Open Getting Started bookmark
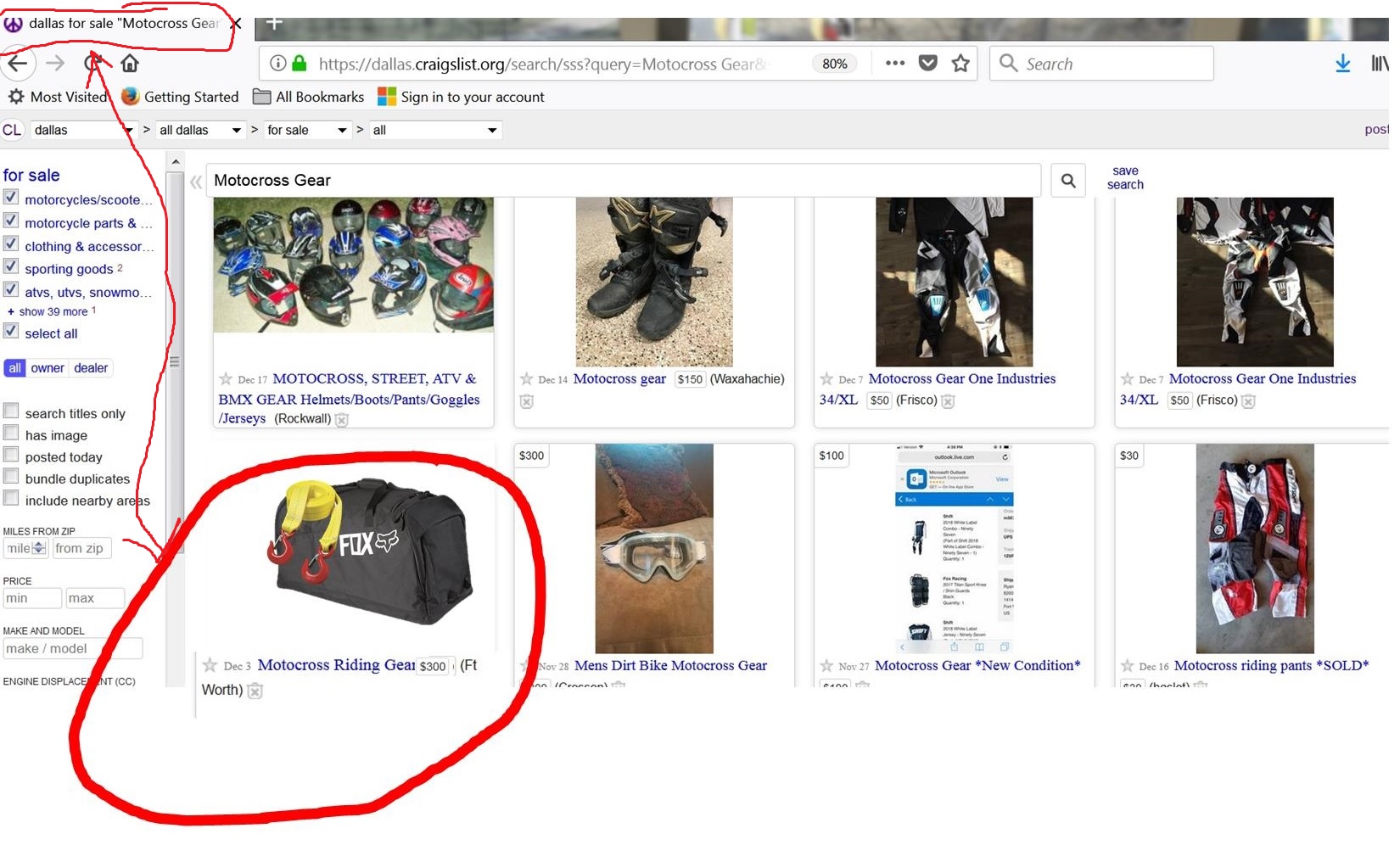The width and height of the screenshot is (1400, 845). pyautogui.click(x=180, y=97)
